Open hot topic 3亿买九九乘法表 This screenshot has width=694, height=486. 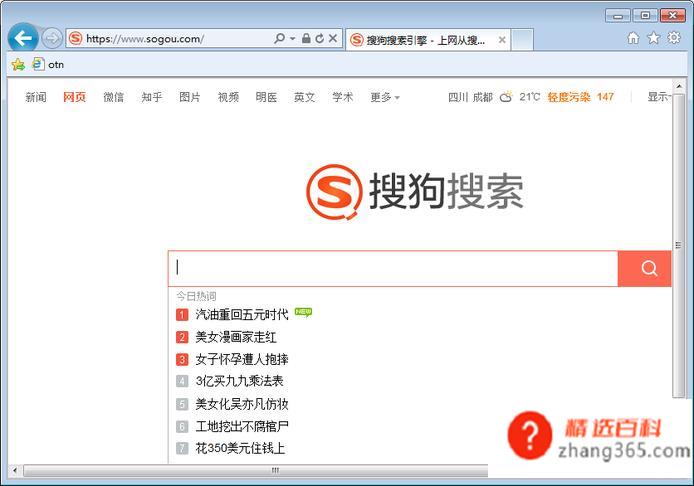[x=239, y=381]
